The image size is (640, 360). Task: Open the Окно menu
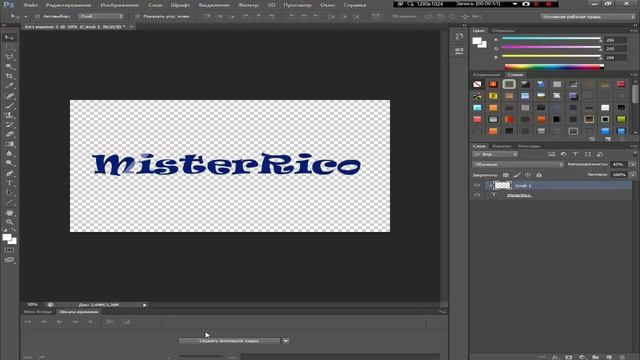328,5
